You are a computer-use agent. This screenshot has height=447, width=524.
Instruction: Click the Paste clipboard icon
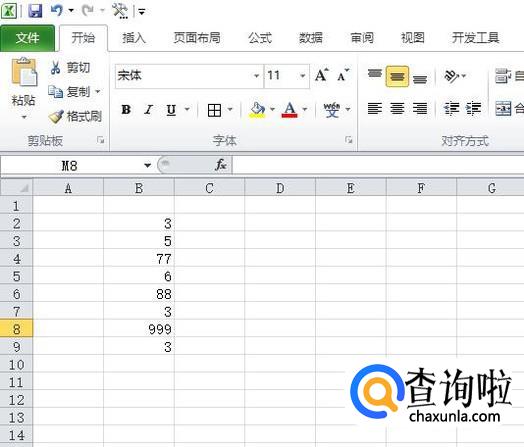click(24, 71)
